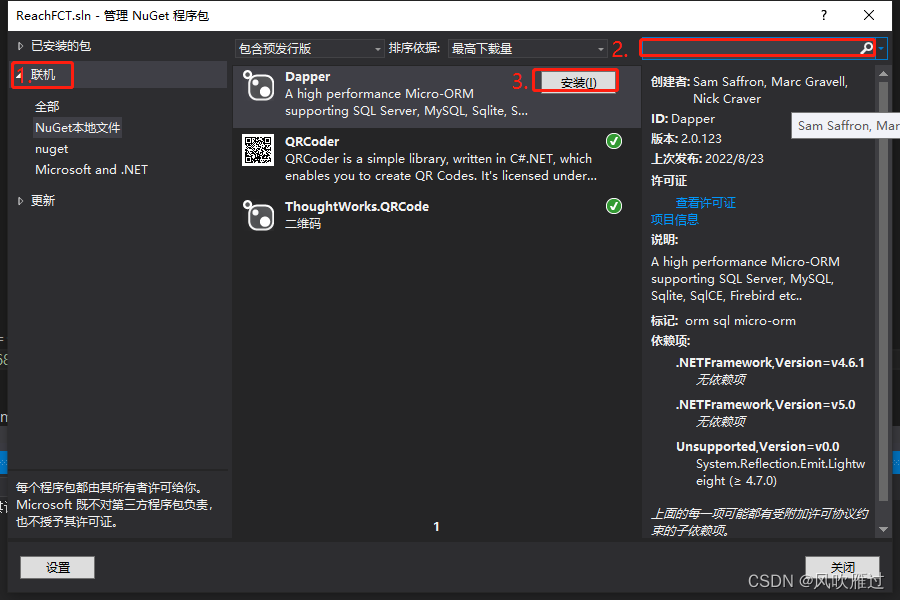The image size is (900, 600).
Task: Select the Microsoft and .NET source
Action: 91,169
